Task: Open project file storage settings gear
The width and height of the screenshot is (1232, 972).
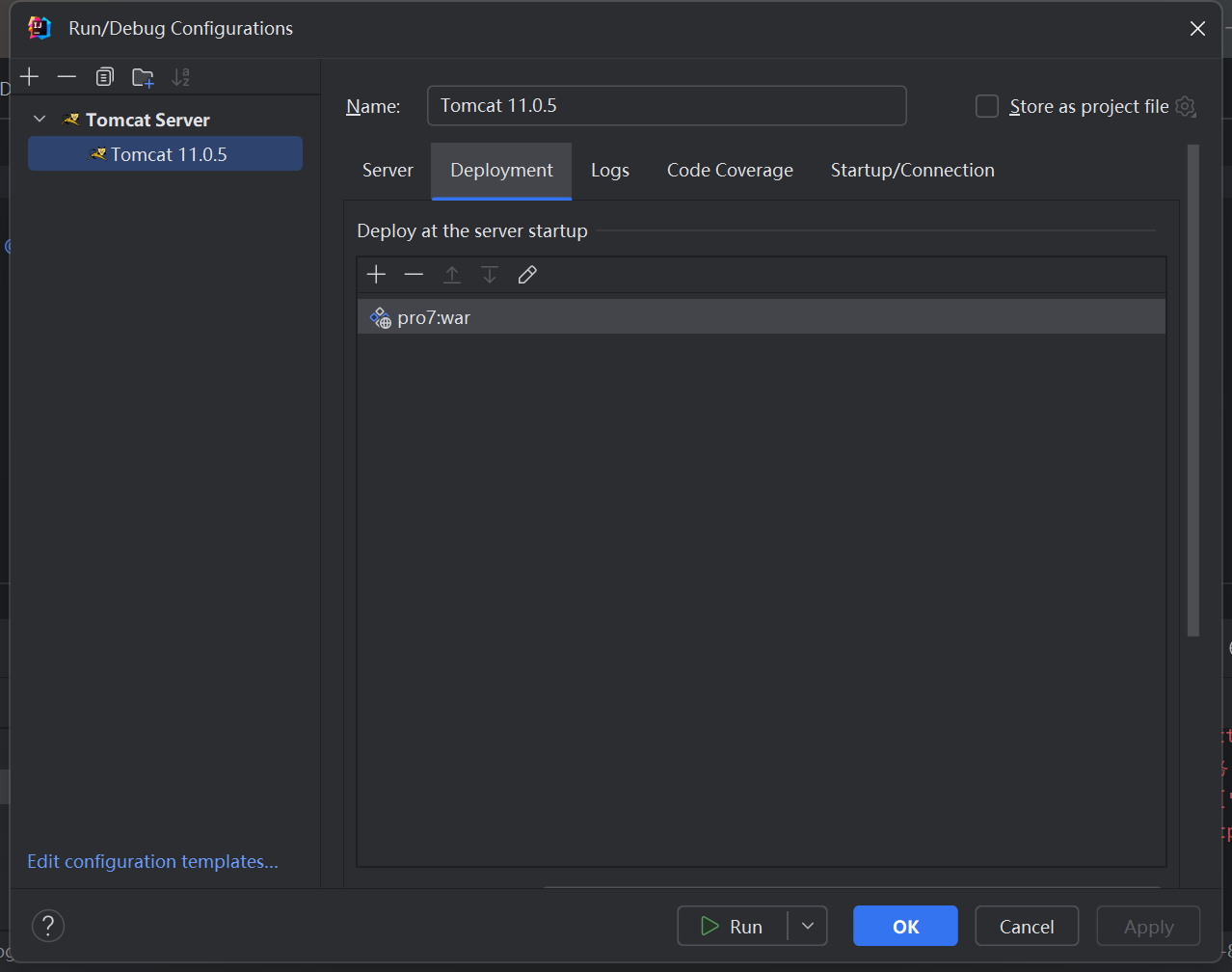Action: [x=1186, y=107]
